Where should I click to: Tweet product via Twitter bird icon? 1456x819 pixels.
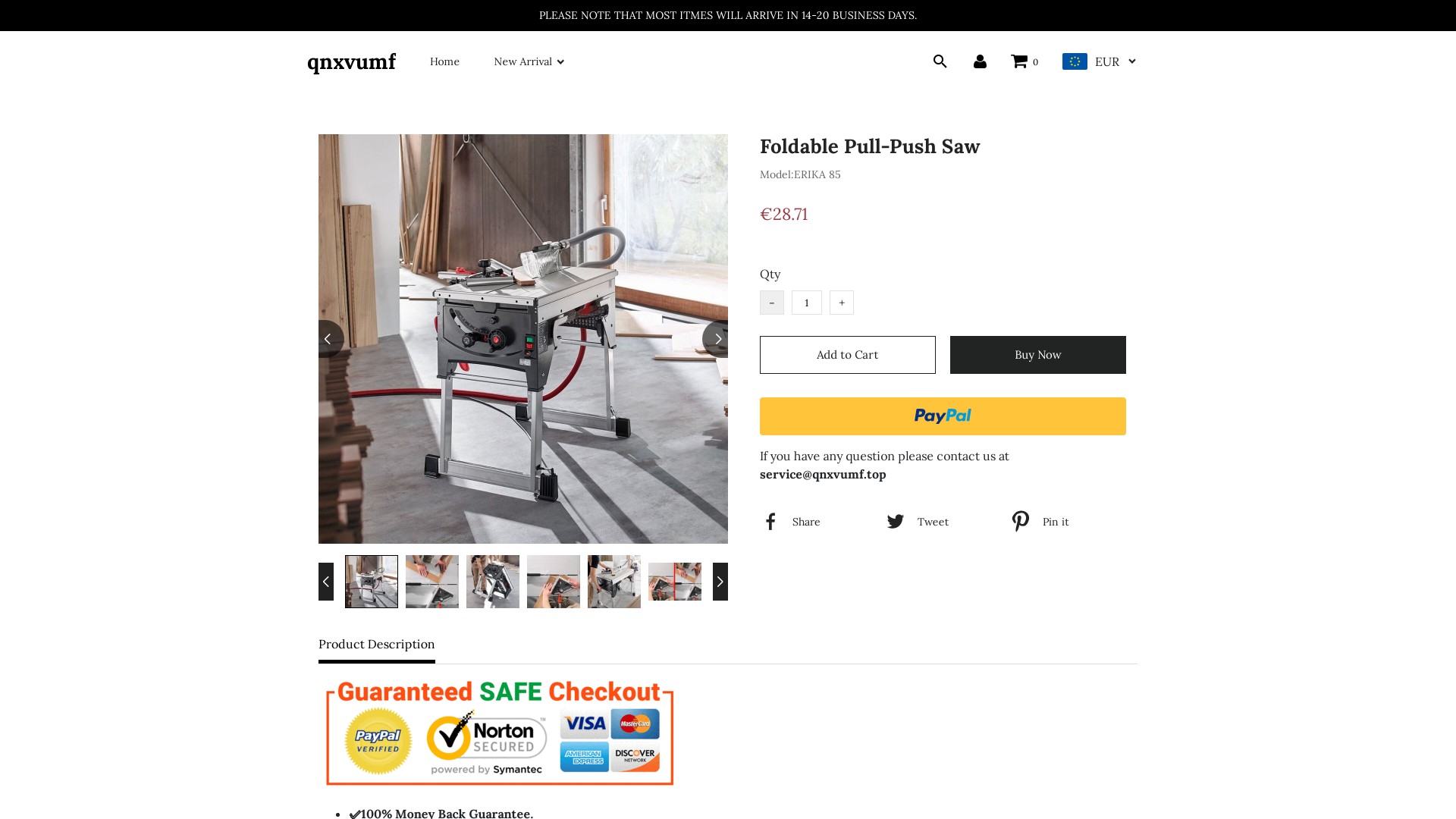coord(895,522)
